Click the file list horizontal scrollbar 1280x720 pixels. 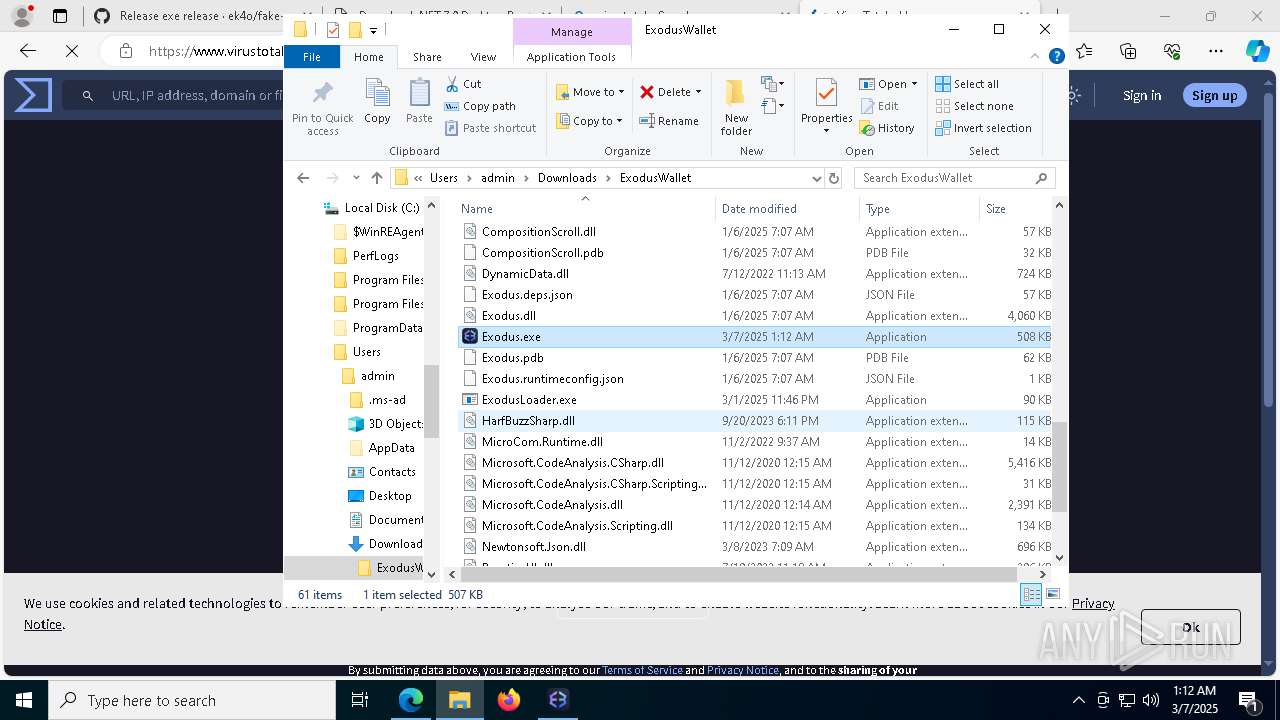tap(738, 574)
